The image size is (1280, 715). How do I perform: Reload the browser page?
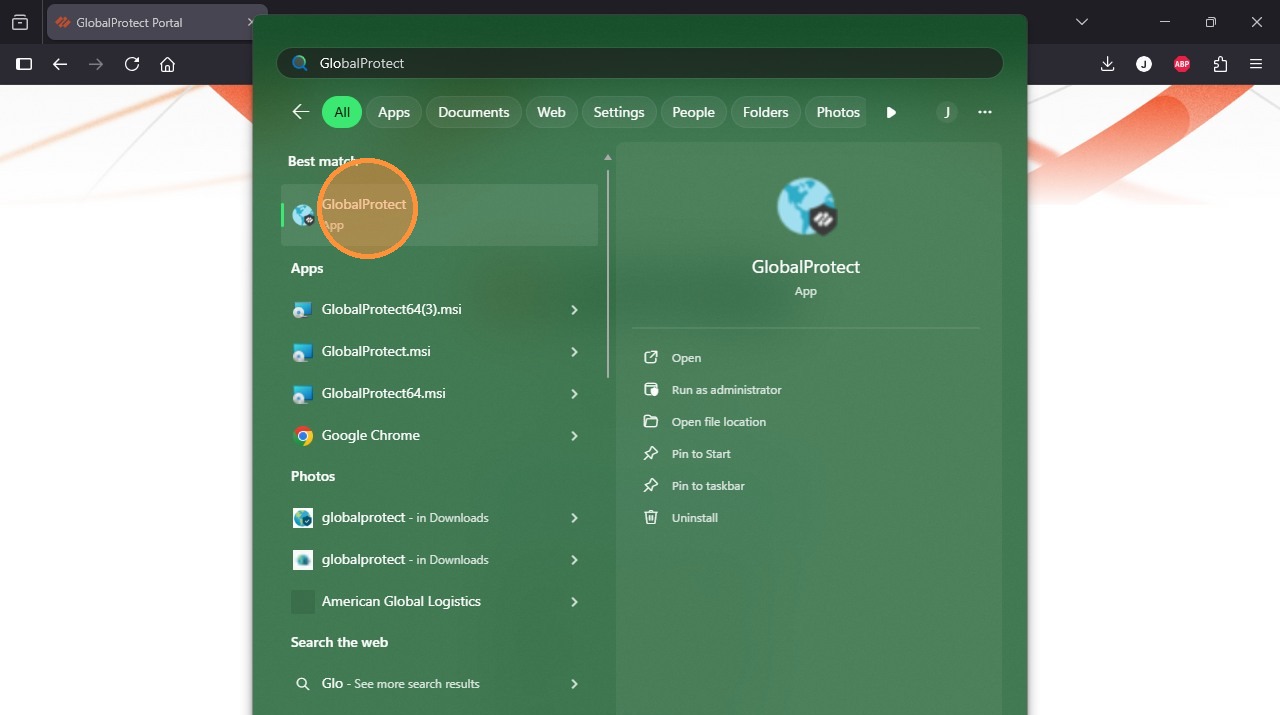(132, 64)
